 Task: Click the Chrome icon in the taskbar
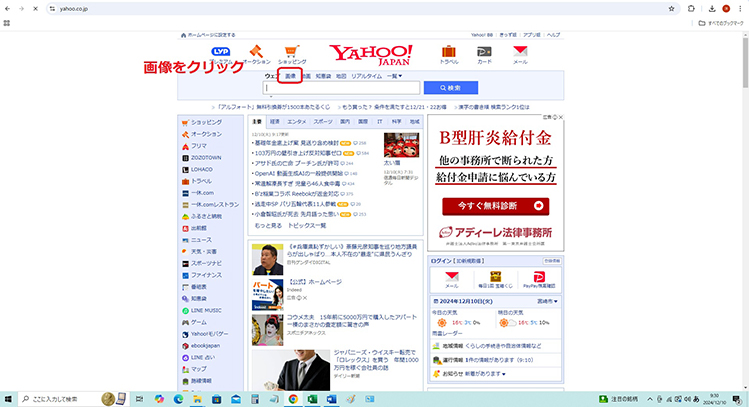(293, 399)
